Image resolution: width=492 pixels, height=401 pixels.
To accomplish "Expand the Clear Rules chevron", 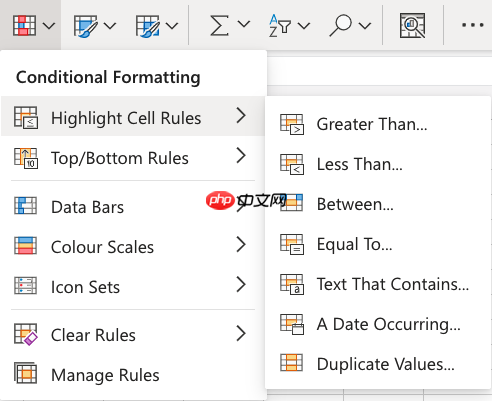I will tap(241, 333).
